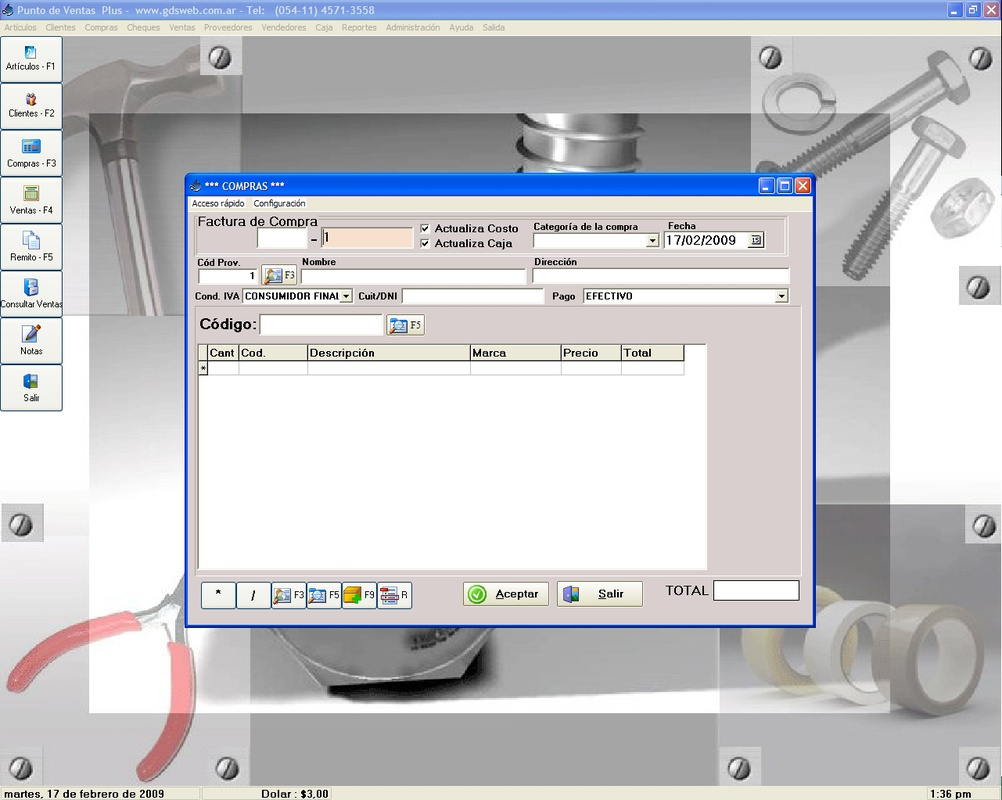Switch to the Configuración tab
Screen dimensions: 1002x800
(280, 203)
